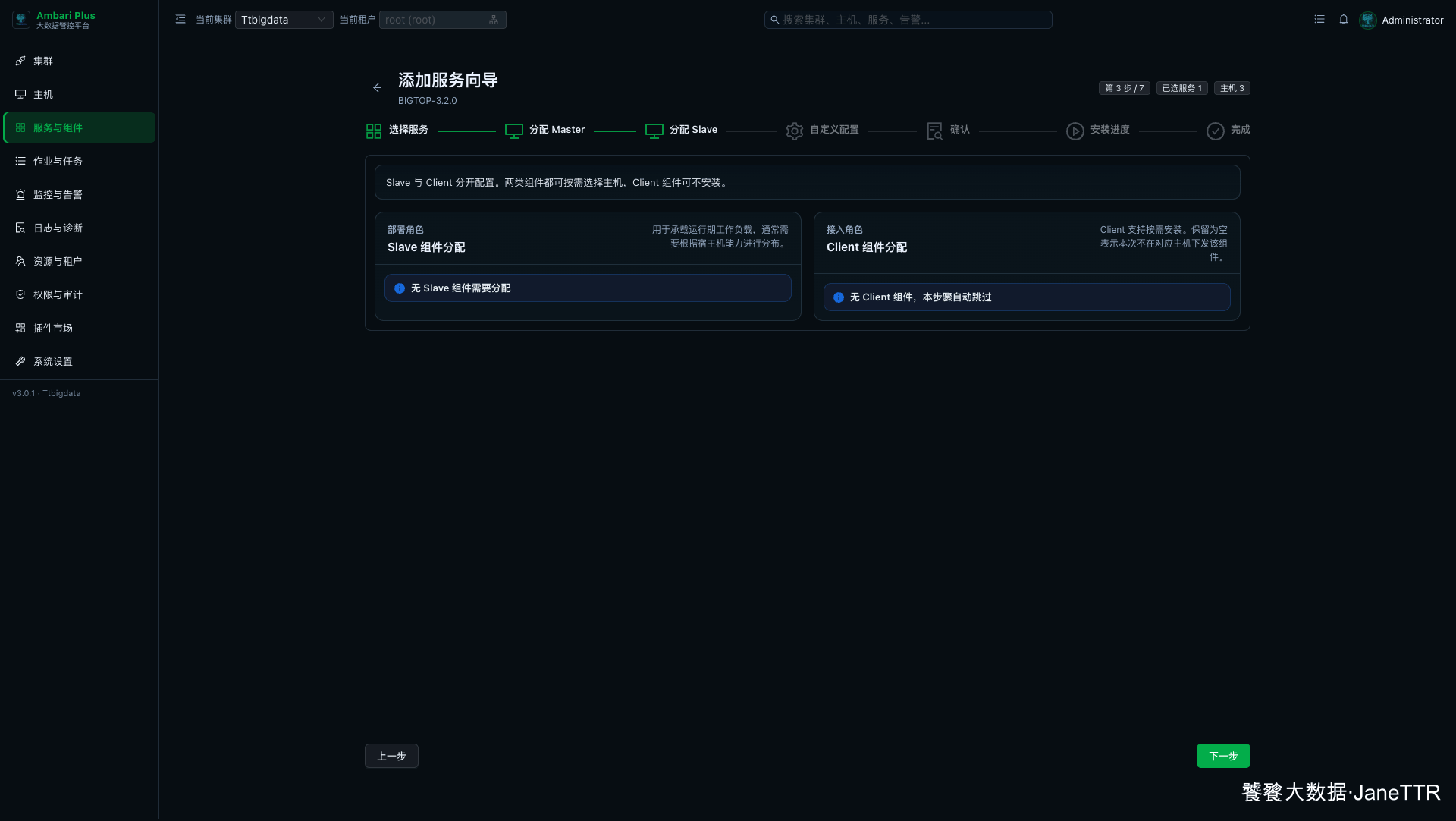Click the 第 3 步 / 7 badge
The width and height of the screenshot is (1456, 821).
1124,88
